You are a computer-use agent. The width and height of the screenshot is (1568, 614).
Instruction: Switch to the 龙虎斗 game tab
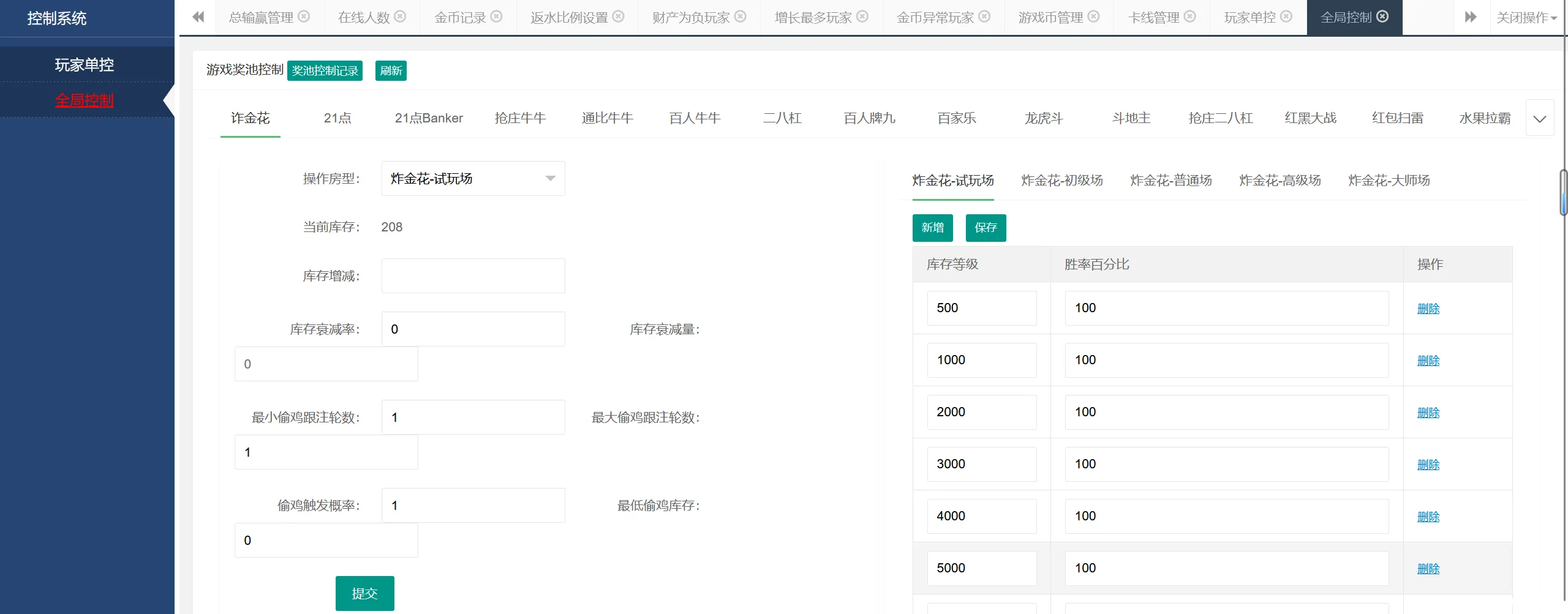(1044, 118)
